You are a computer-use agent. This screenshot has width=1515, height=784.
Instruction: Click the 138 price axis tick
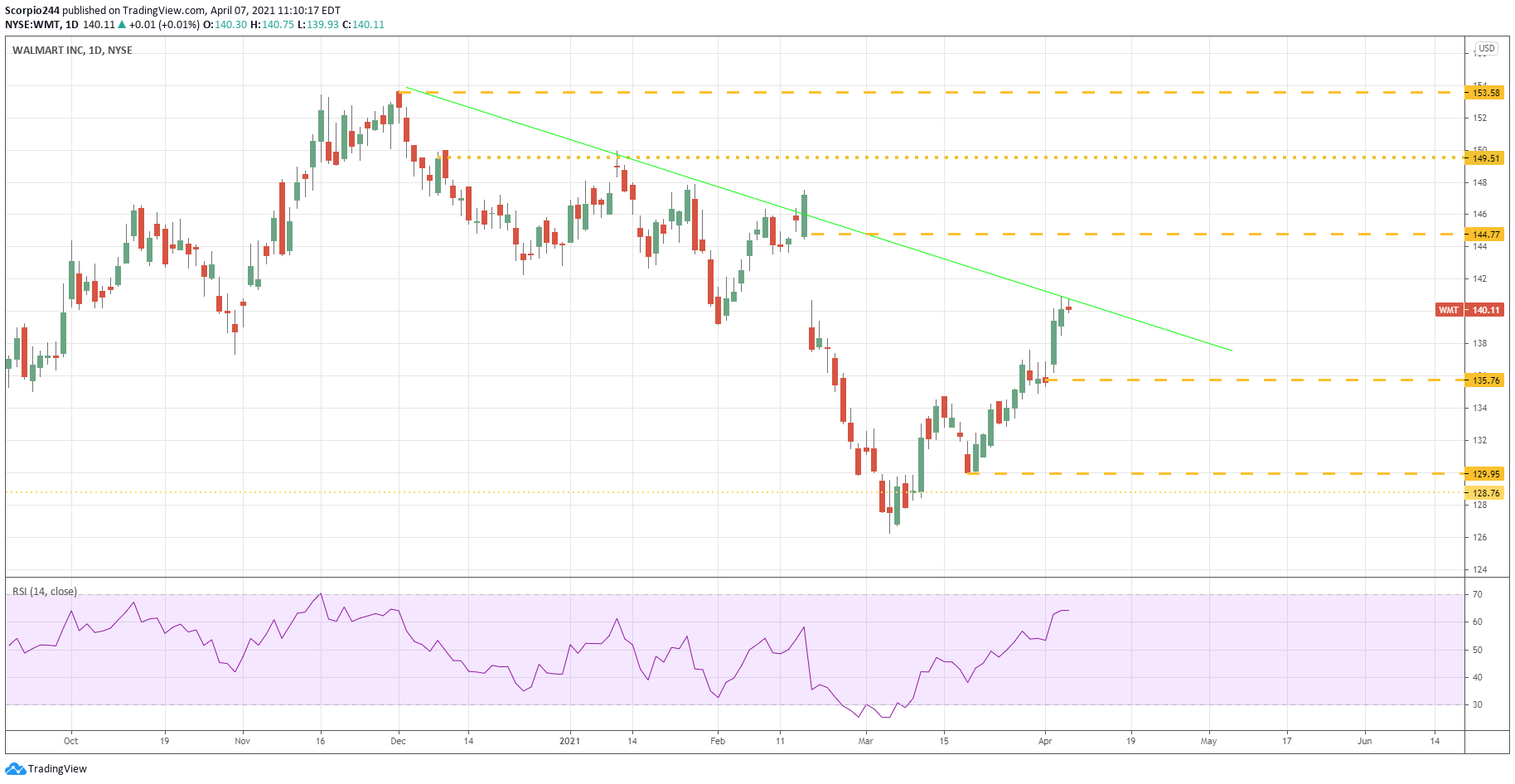(x=1479, y=344)
